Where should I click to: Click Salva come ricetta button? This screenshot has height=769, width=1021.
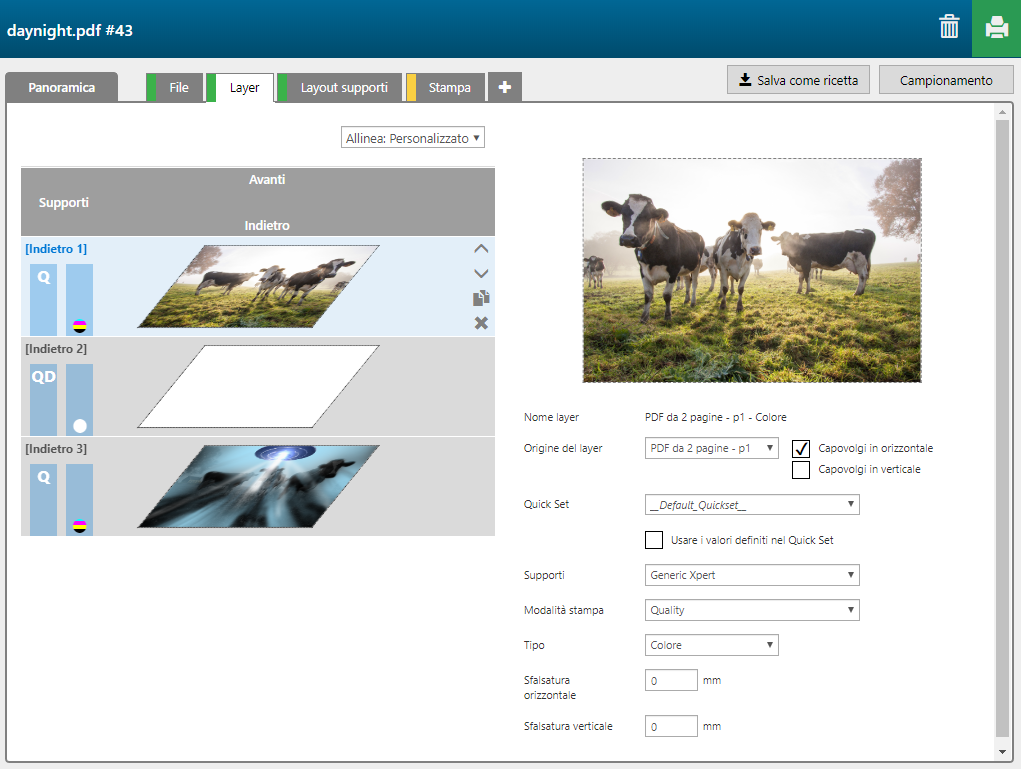[798, 80]
